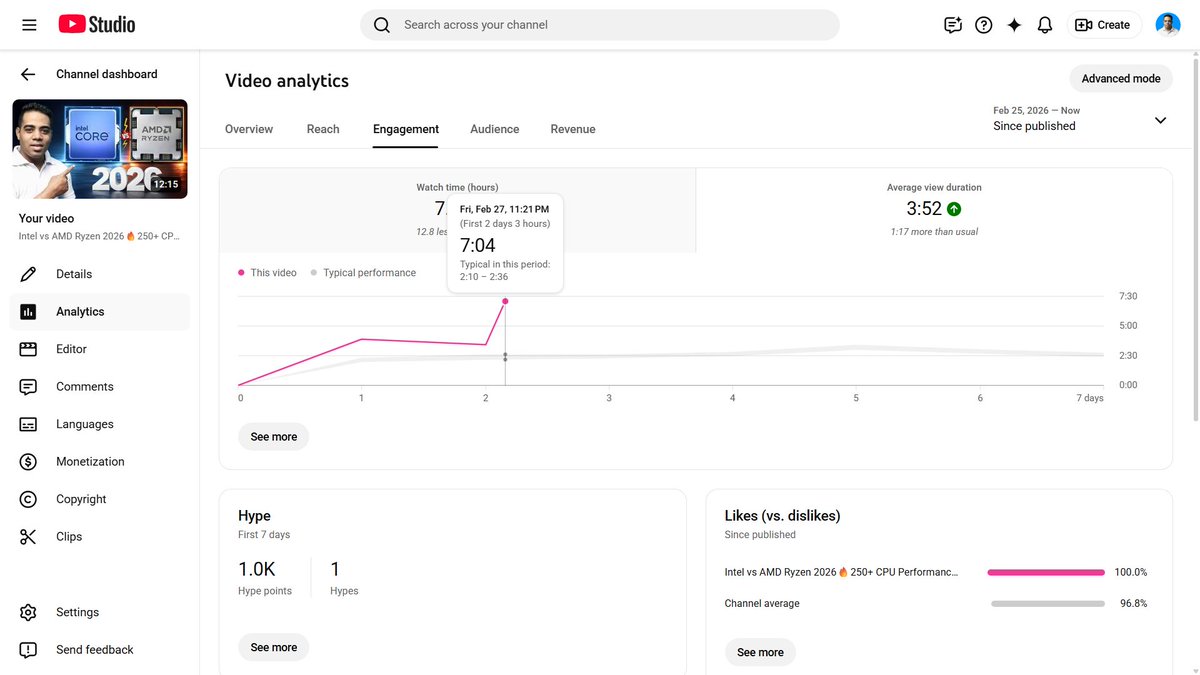Viewport: 1200px width, 675px height.
Task: Click the 7:04 value in the tooltip
Action: pos(478,245)
